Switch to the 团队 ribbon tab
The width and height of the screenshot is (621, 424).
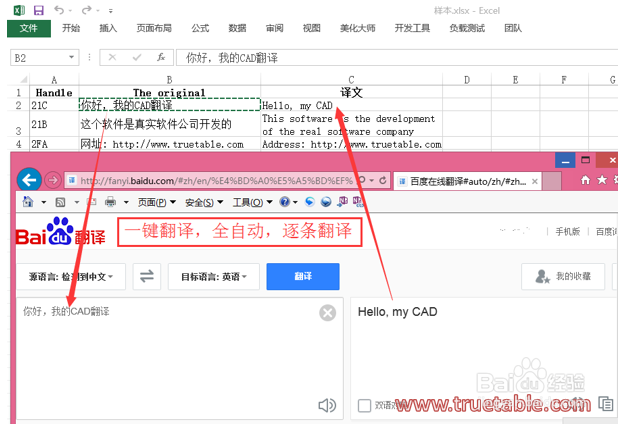pyautogui.click(x=513, y=28)
